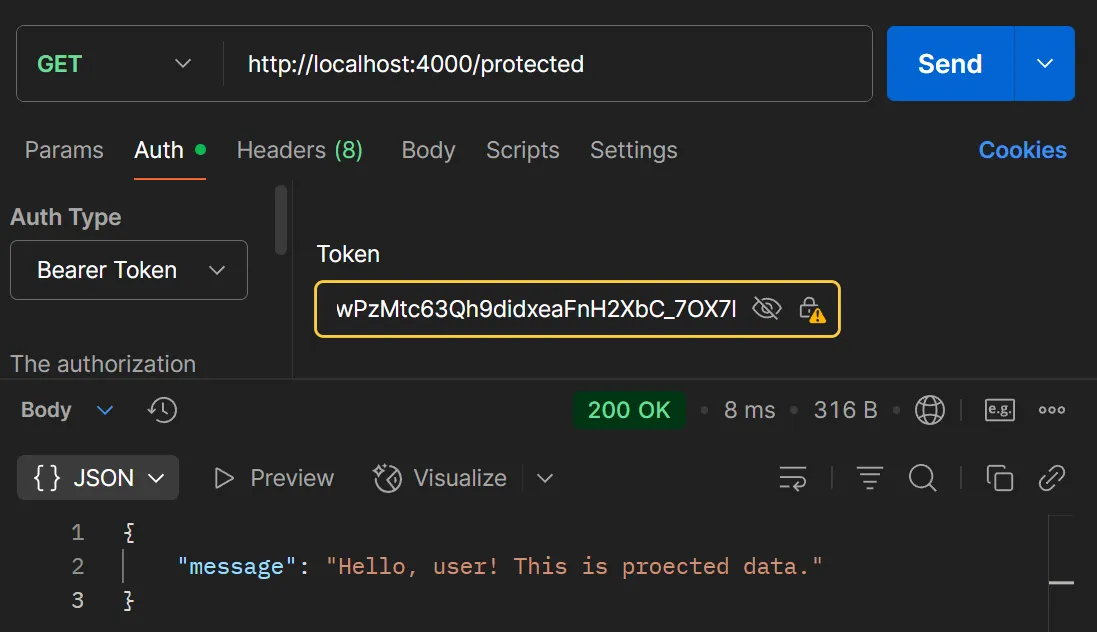Search within the response body

(922, 478)
